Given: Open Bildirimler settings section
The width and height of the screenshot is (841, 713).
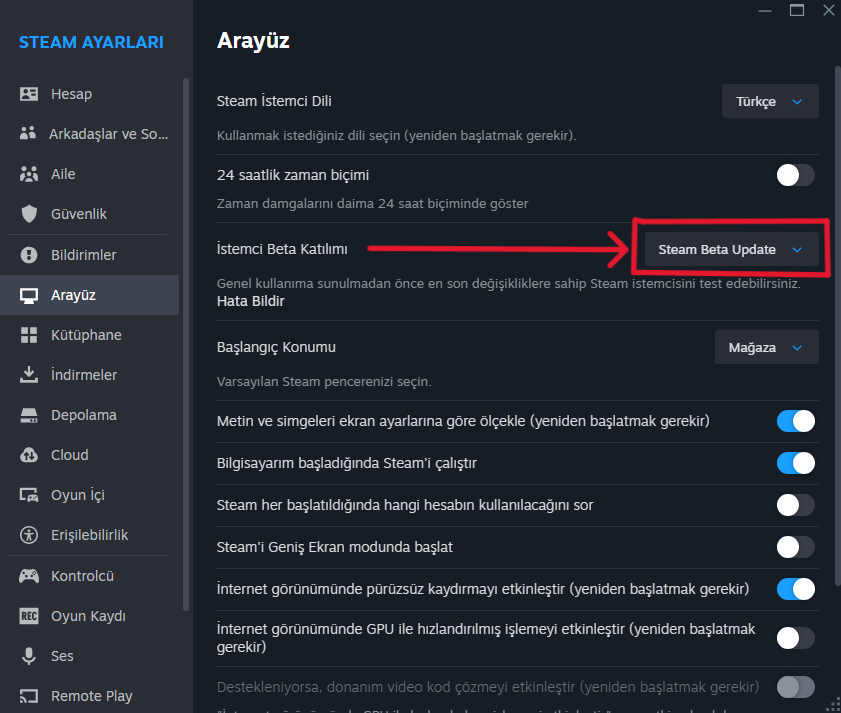Looking at the screenshot, I should click(x=90, y=255).
